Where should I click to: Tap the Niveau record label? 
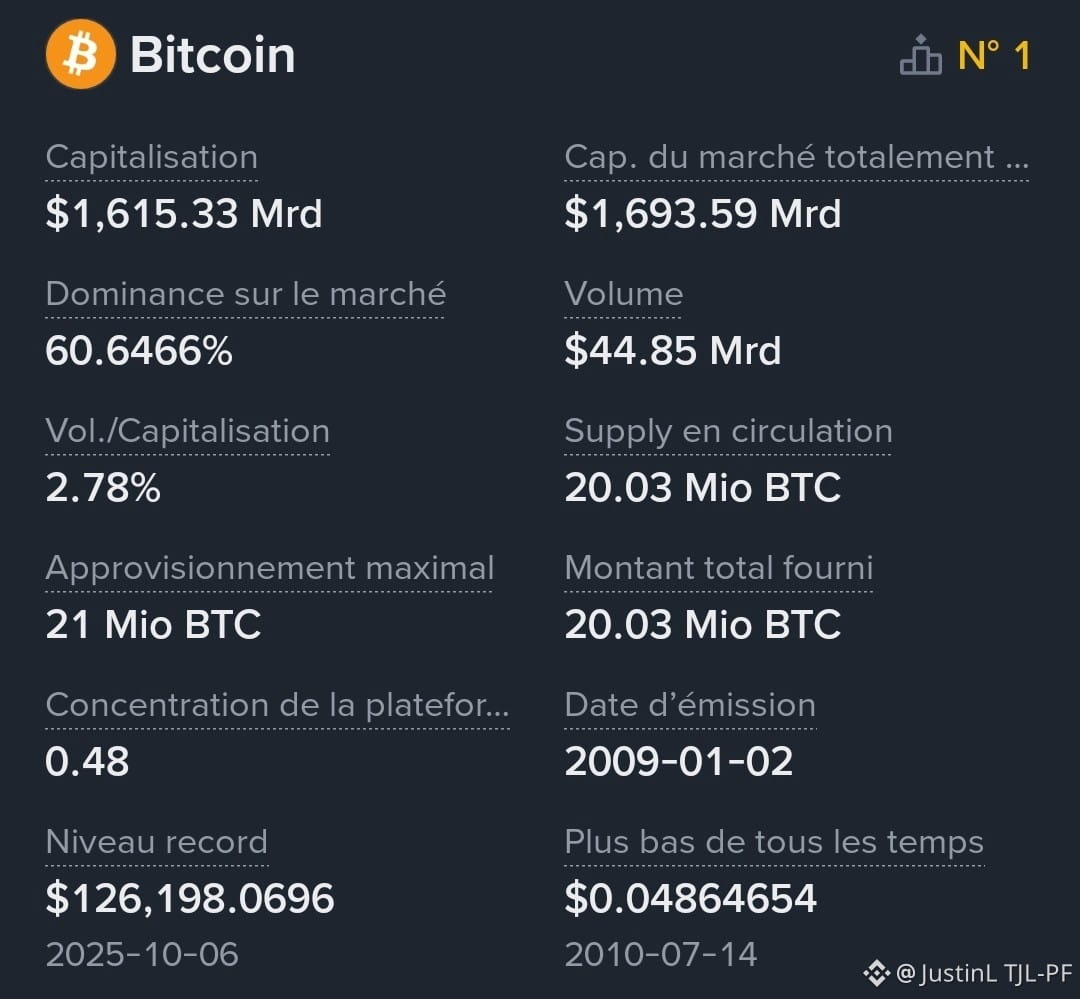point(156,842)
